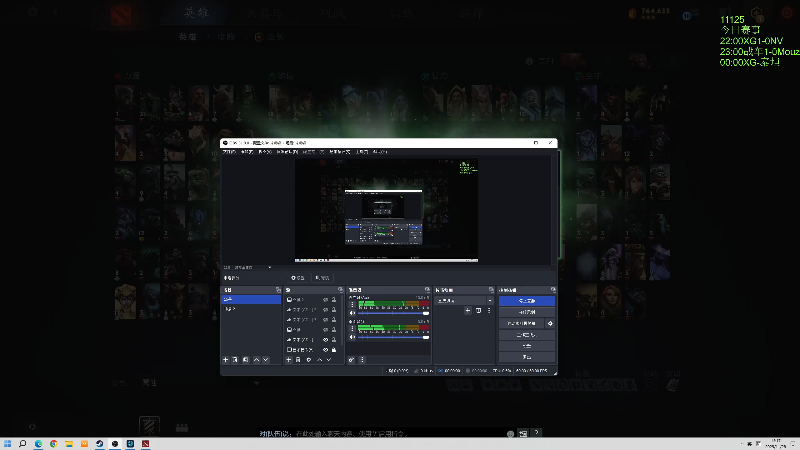Screen dimensions: 800x450
Task: Open the OBS View menu
Action: 265,152
